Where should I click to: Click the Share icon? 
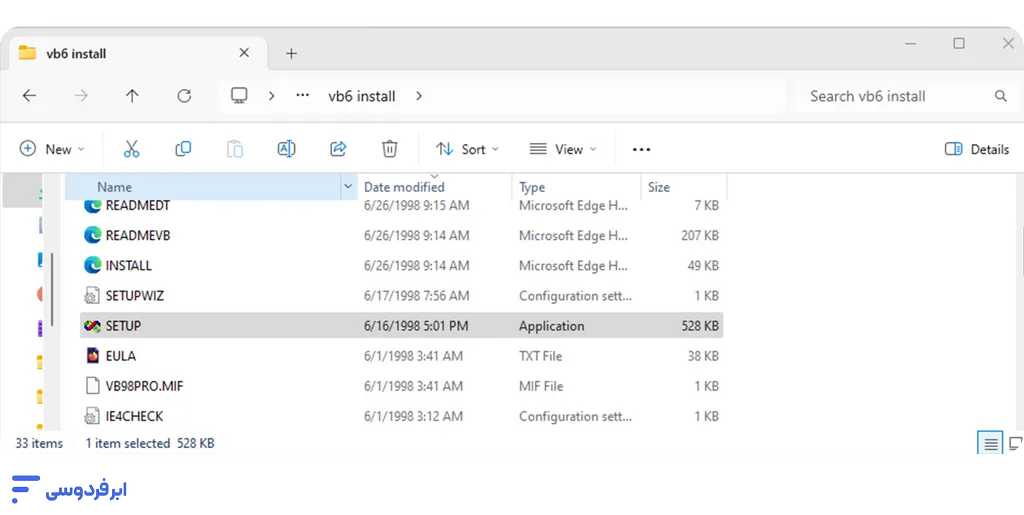338,149
